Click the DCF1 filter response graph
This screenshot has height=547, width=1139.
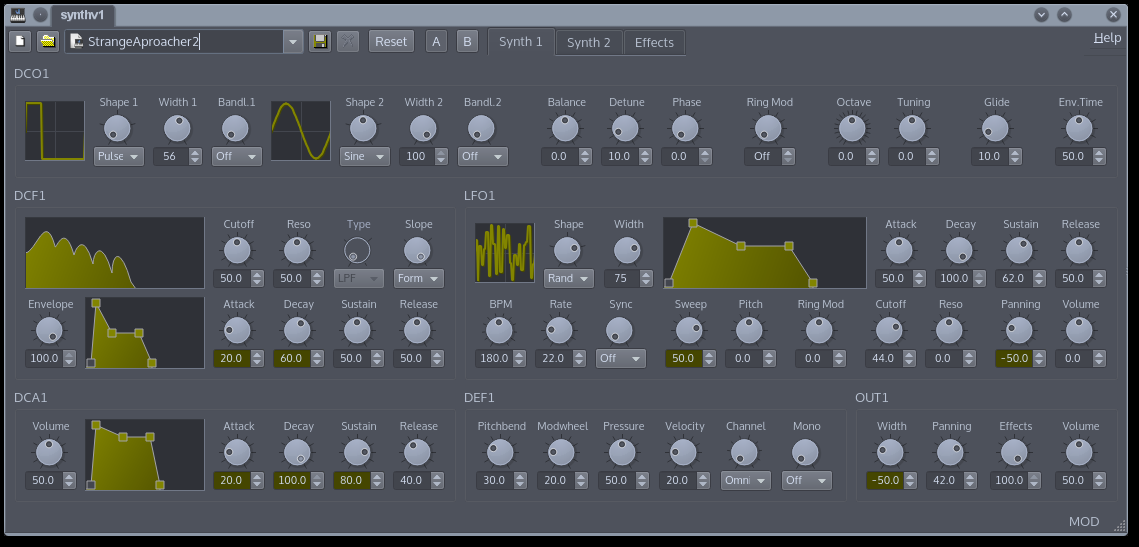115,253
